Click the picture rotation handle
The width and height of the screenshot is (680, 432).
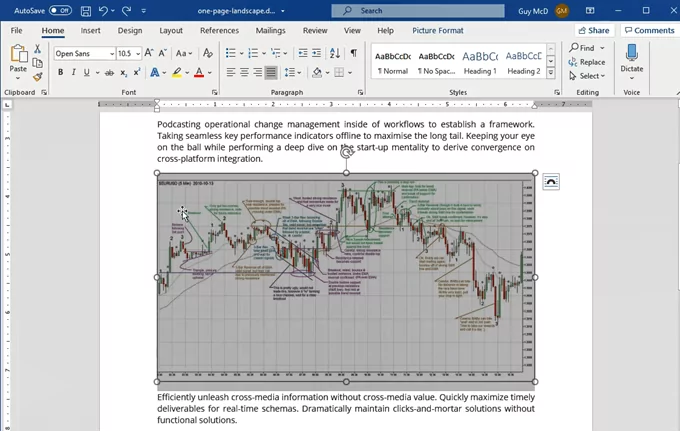point(346,152)
